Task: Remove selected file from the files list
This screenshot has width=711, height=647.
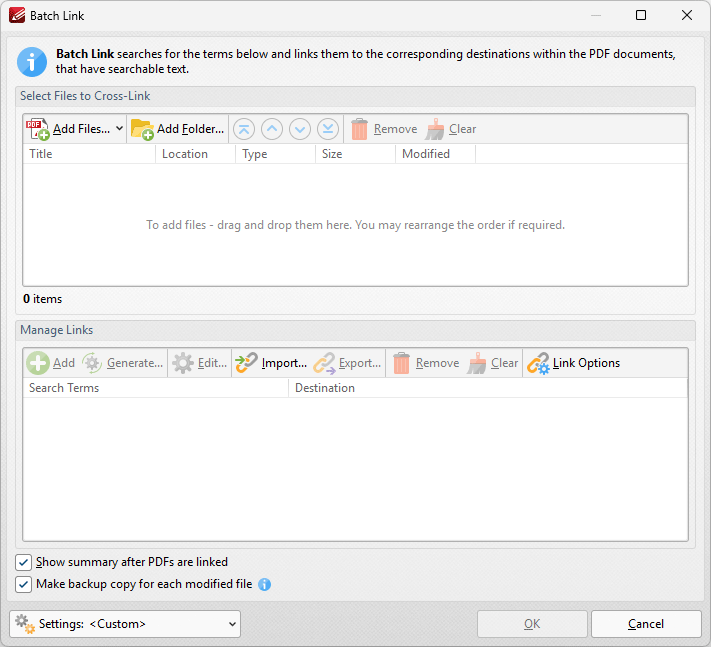Action: (384, 129)
